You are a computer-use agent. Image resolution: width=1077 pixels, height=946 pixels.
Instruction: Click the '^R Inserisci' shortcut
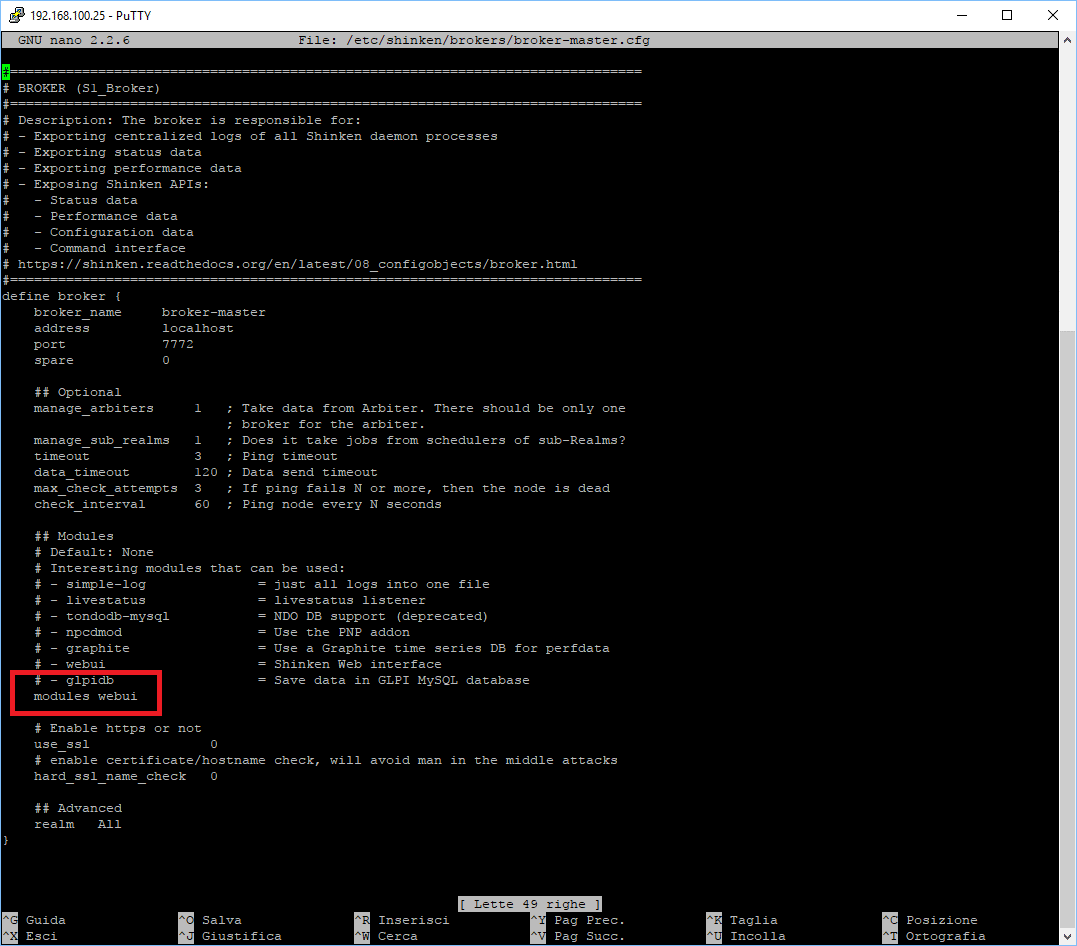[402, 920]
